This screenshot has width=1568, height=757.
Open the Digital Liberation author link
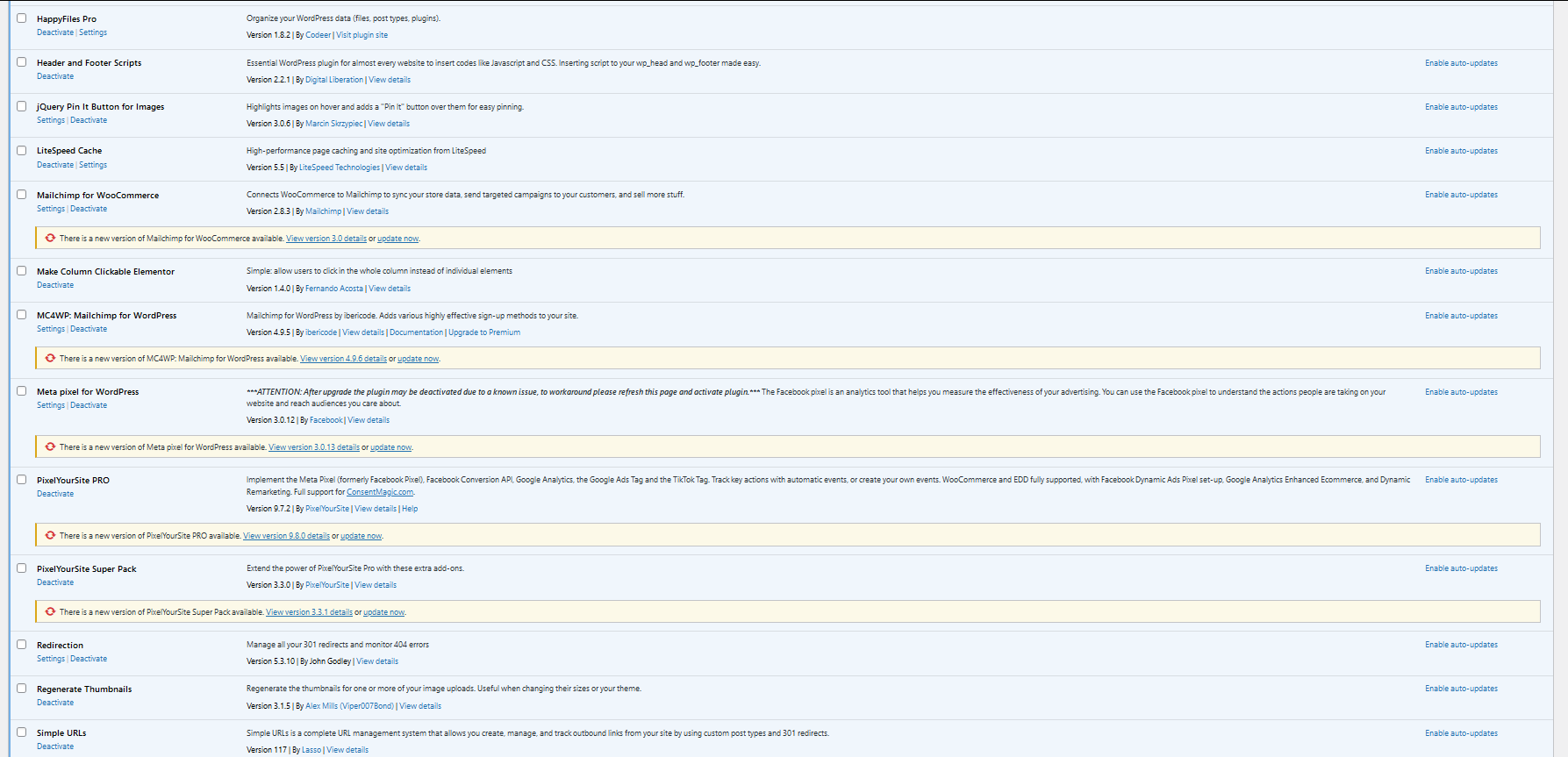[x=334, y=80]
